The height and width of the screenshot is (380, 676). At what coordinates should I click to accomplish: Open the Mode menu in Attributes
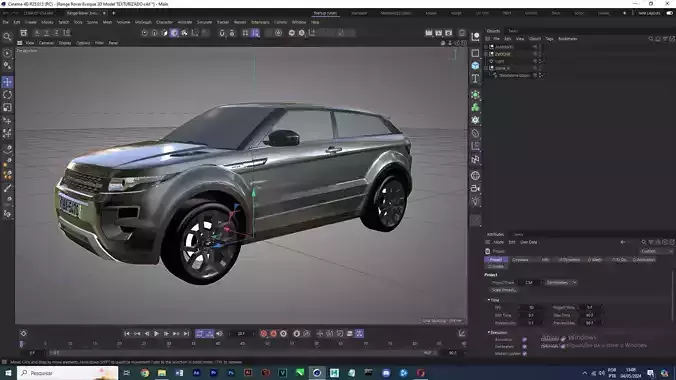[x=498, y=242]
